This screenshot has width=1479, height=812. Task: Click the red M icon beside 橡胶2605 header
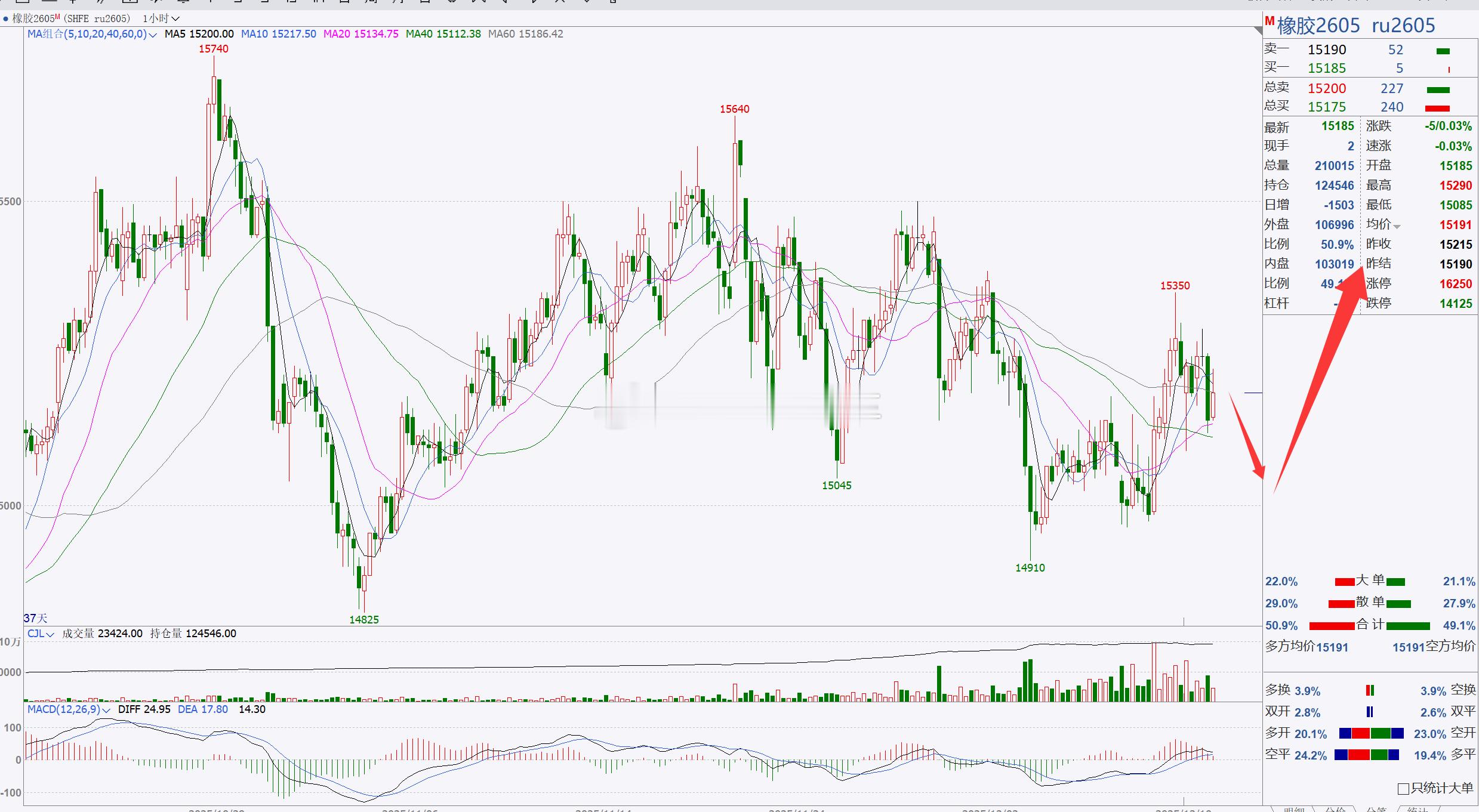[1270, 21]
